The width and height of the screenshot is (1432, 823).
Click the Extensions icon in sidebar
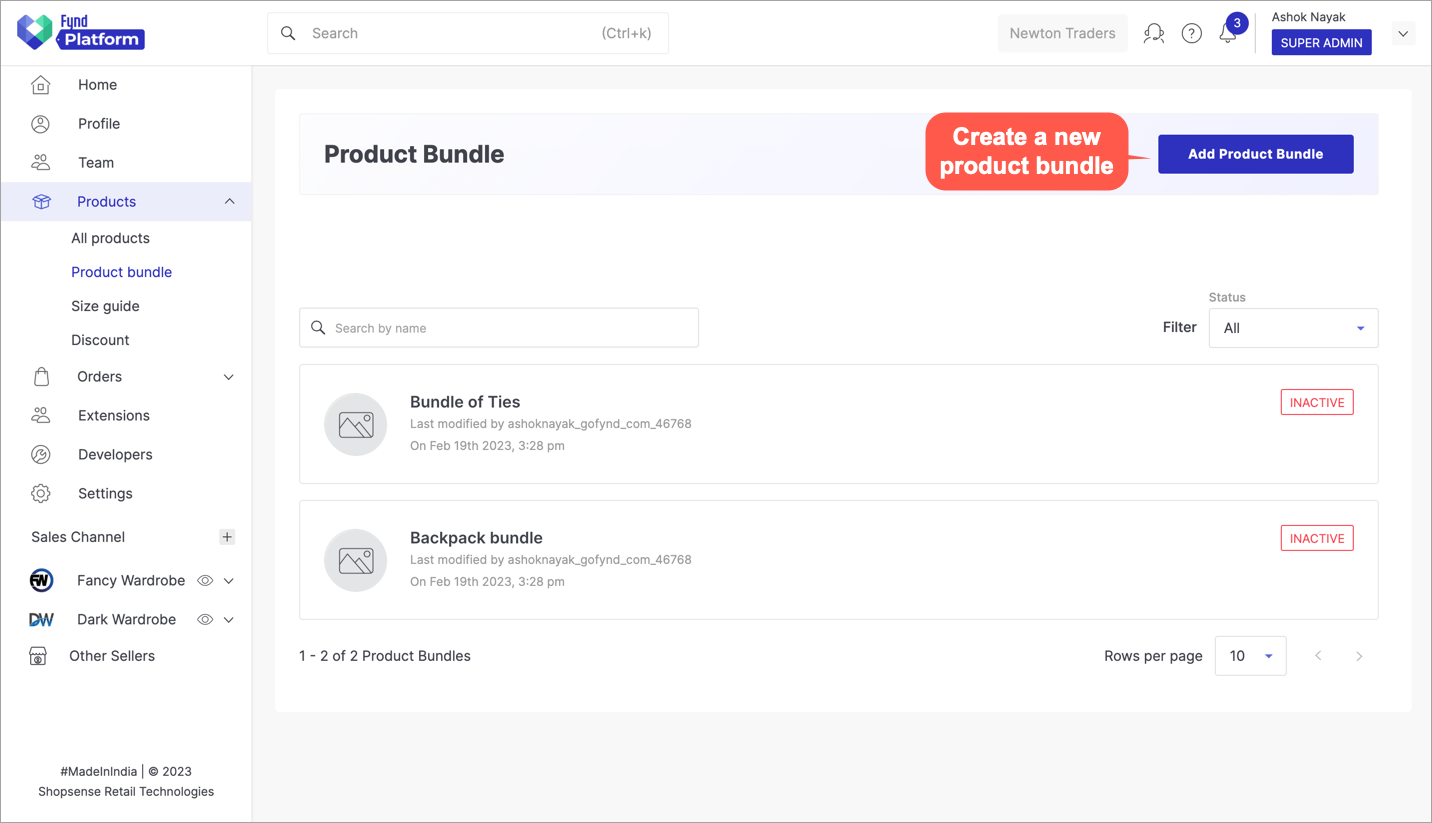pyautogui.click(x=40, y=415)
